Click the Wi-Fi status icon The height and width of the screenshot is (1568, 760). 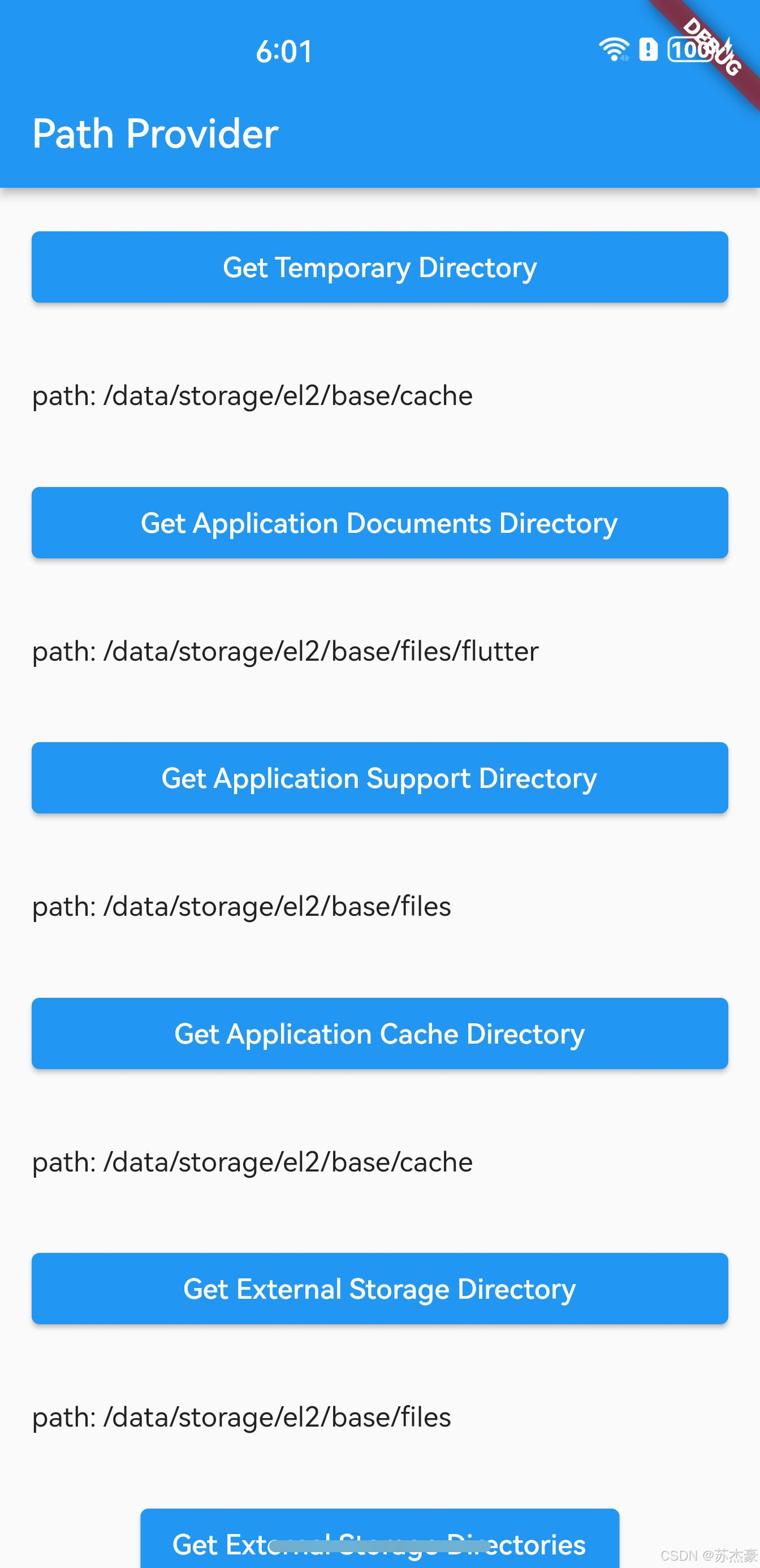click(614, 49)
